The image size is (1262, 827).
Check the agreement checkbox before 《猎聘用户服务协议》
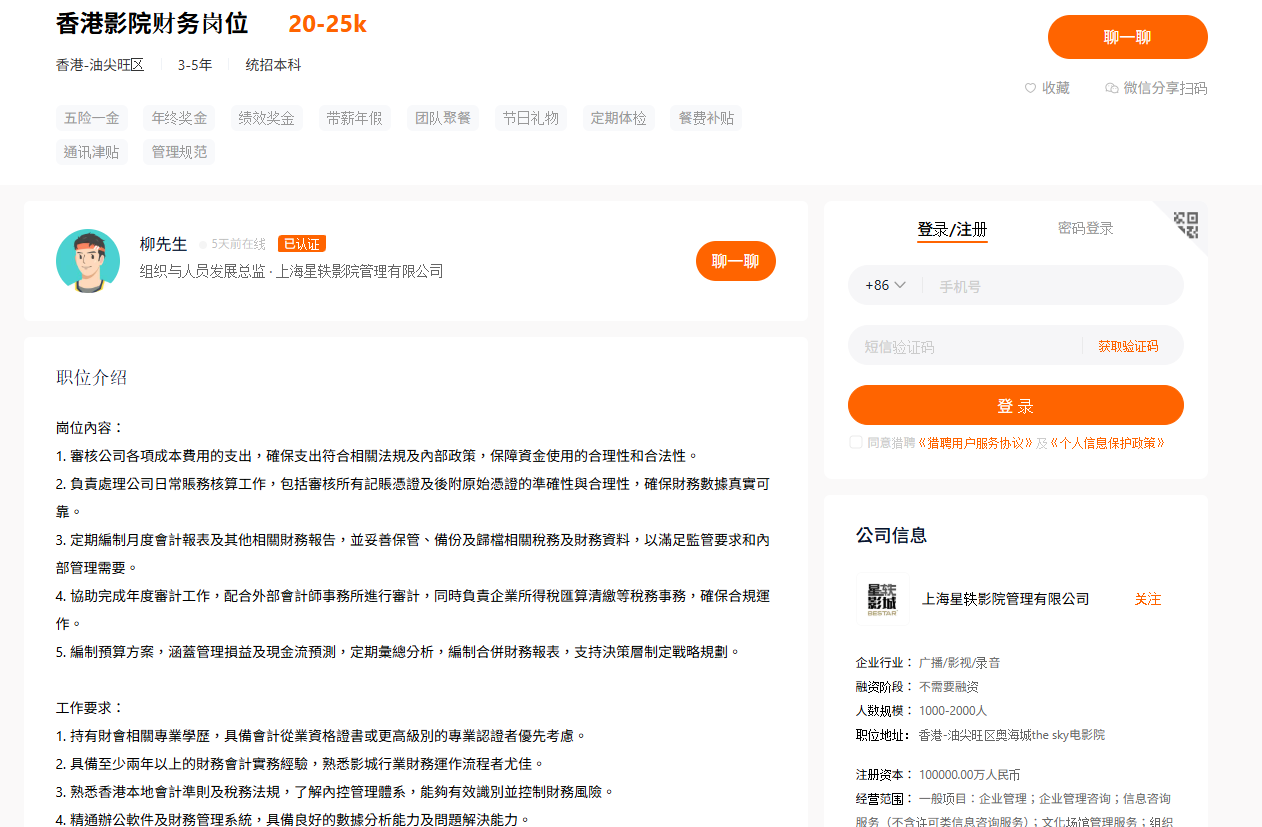[x=856, y=442]
